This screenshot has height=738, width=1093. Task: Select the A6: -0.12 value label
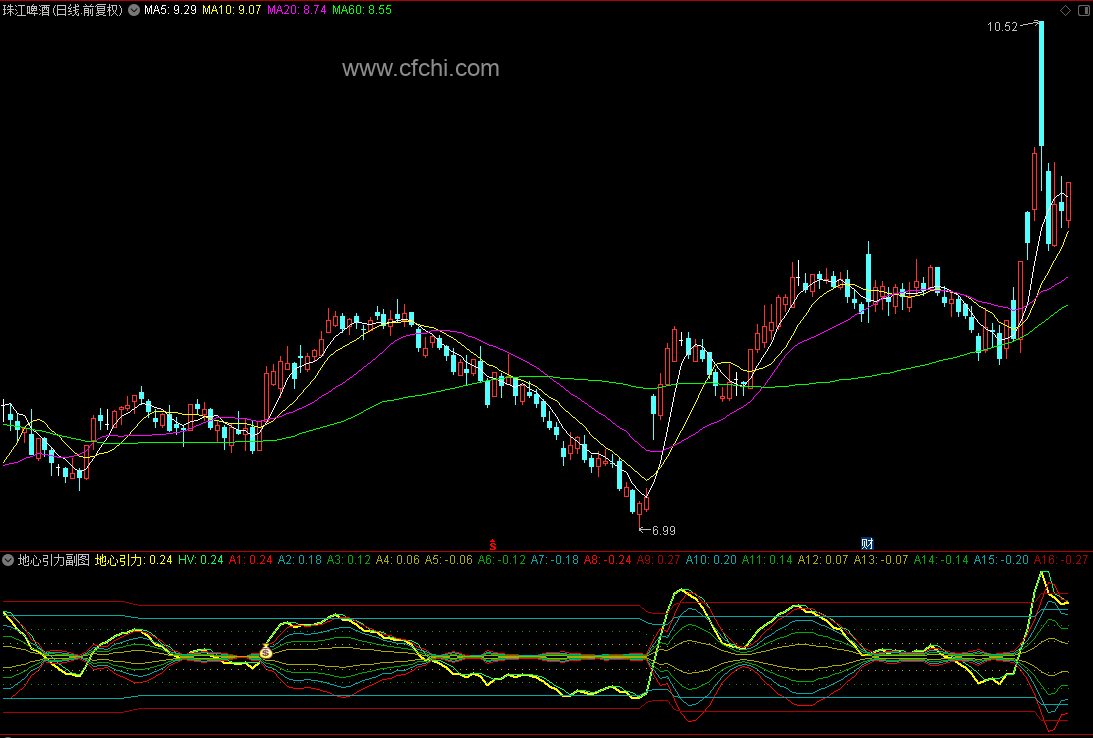[501, 560]
